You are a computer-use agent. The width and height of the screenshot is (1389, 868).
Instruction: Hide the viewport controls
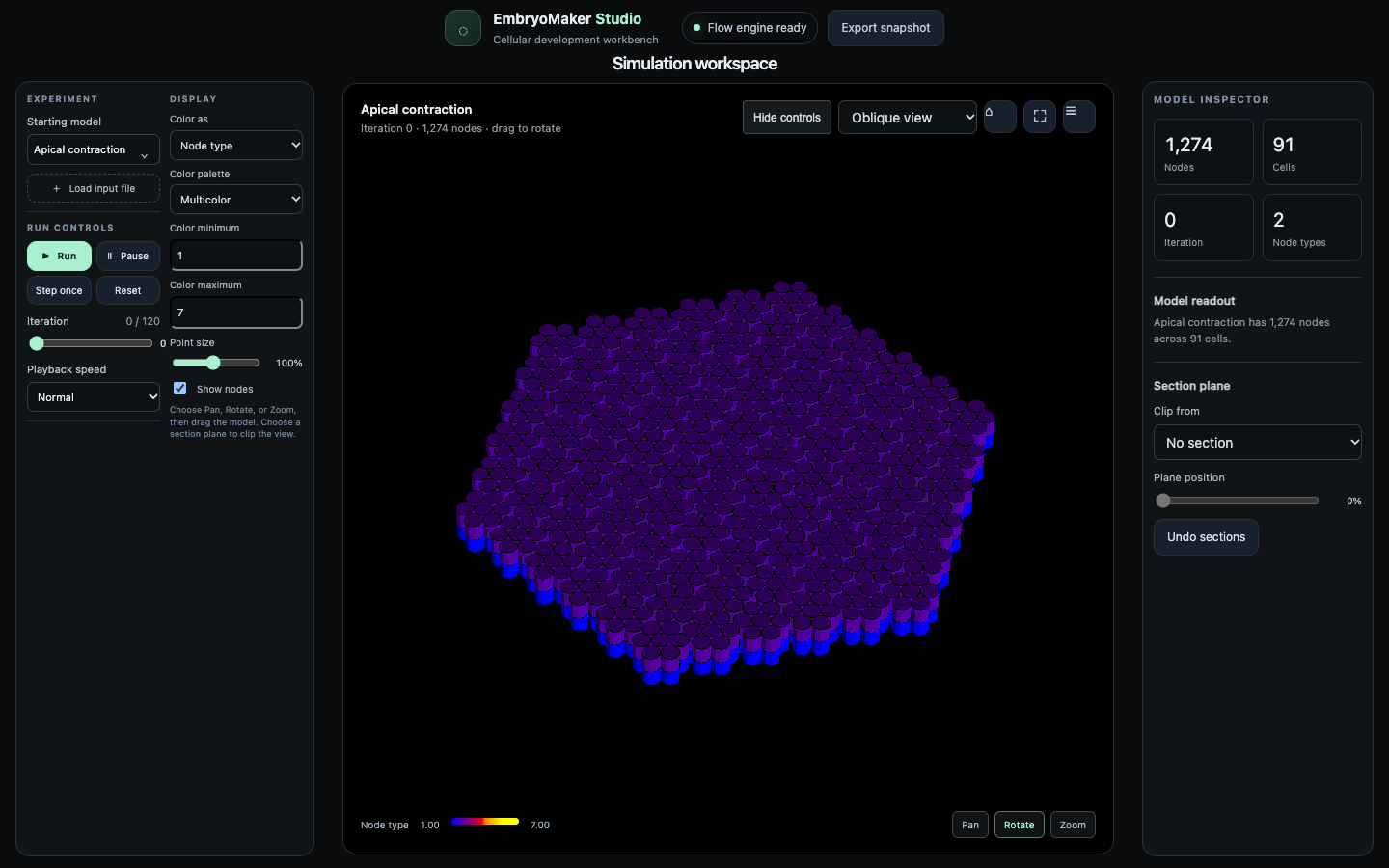coord(787,118)
